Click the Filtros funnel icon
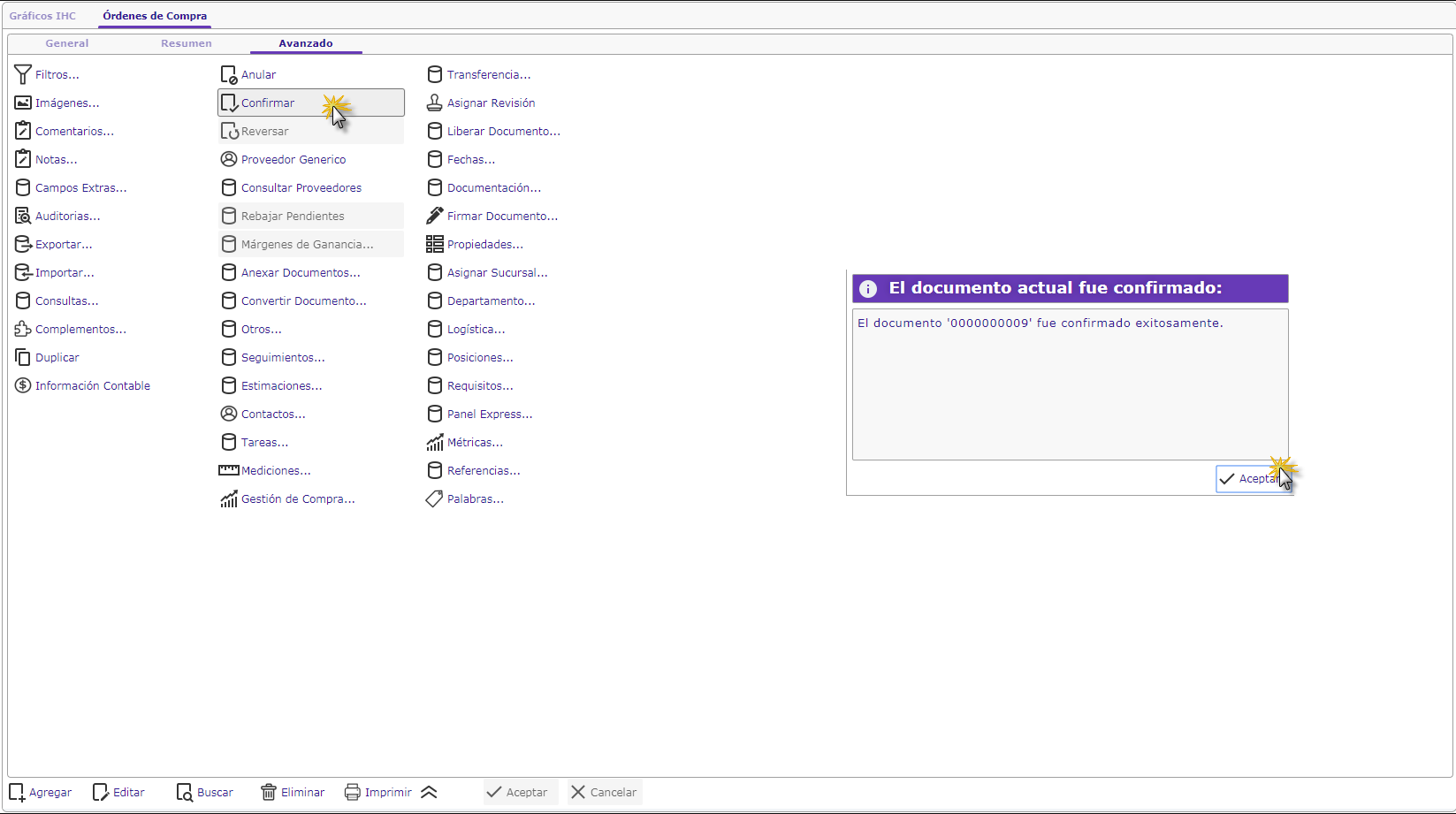The image size is (1456, 814). [x=23, y=75]
